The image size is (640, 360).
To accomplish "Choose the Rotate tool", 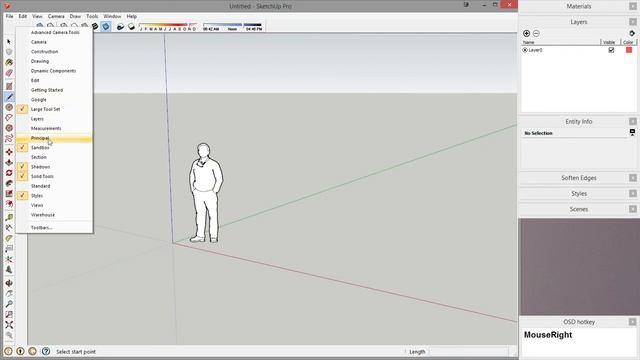I will [9, 173].
